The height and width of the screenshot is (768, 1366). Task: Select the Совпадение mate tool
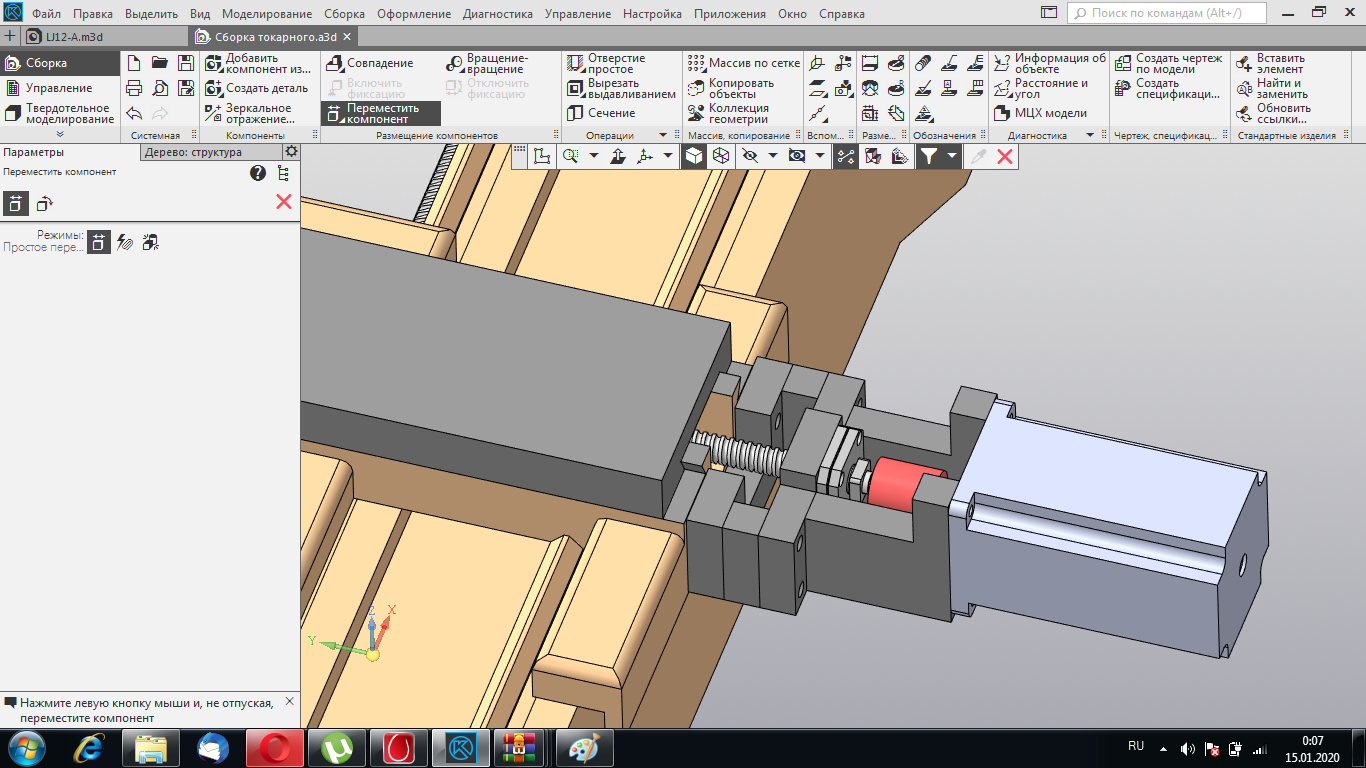tap(368, 63)
